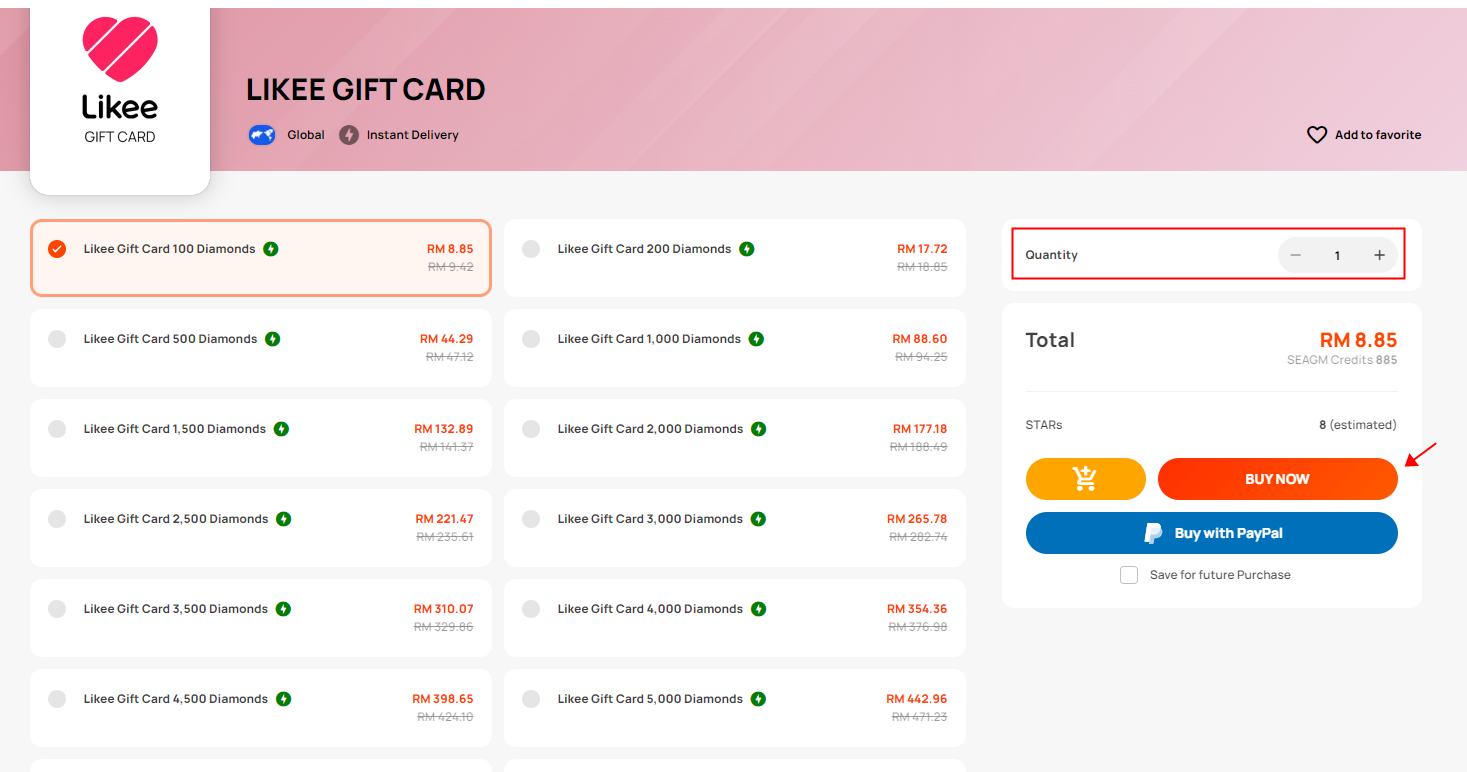Click the Buy with PayPal button
1467x772 pixels.
1212,533
